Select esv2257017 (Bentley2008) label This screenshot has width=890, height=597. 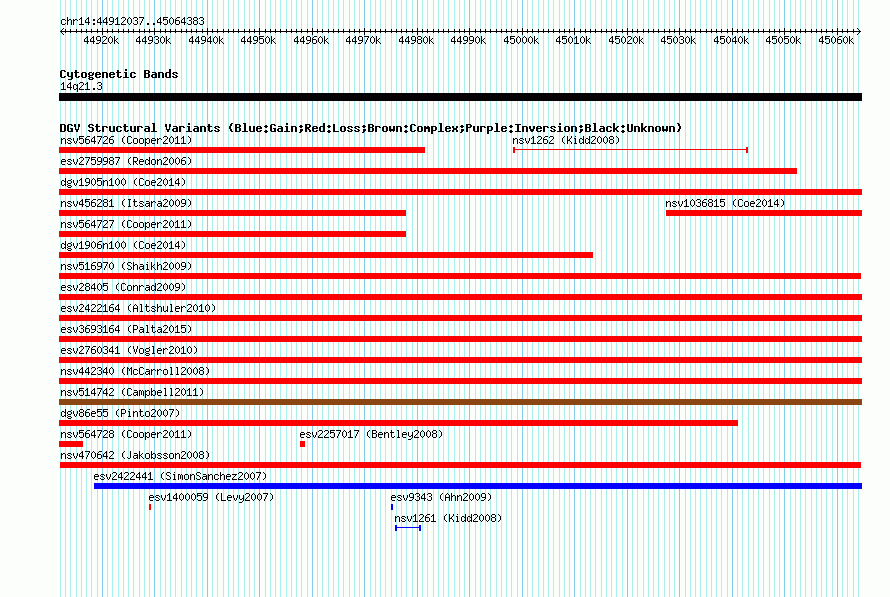coord(371,434)
